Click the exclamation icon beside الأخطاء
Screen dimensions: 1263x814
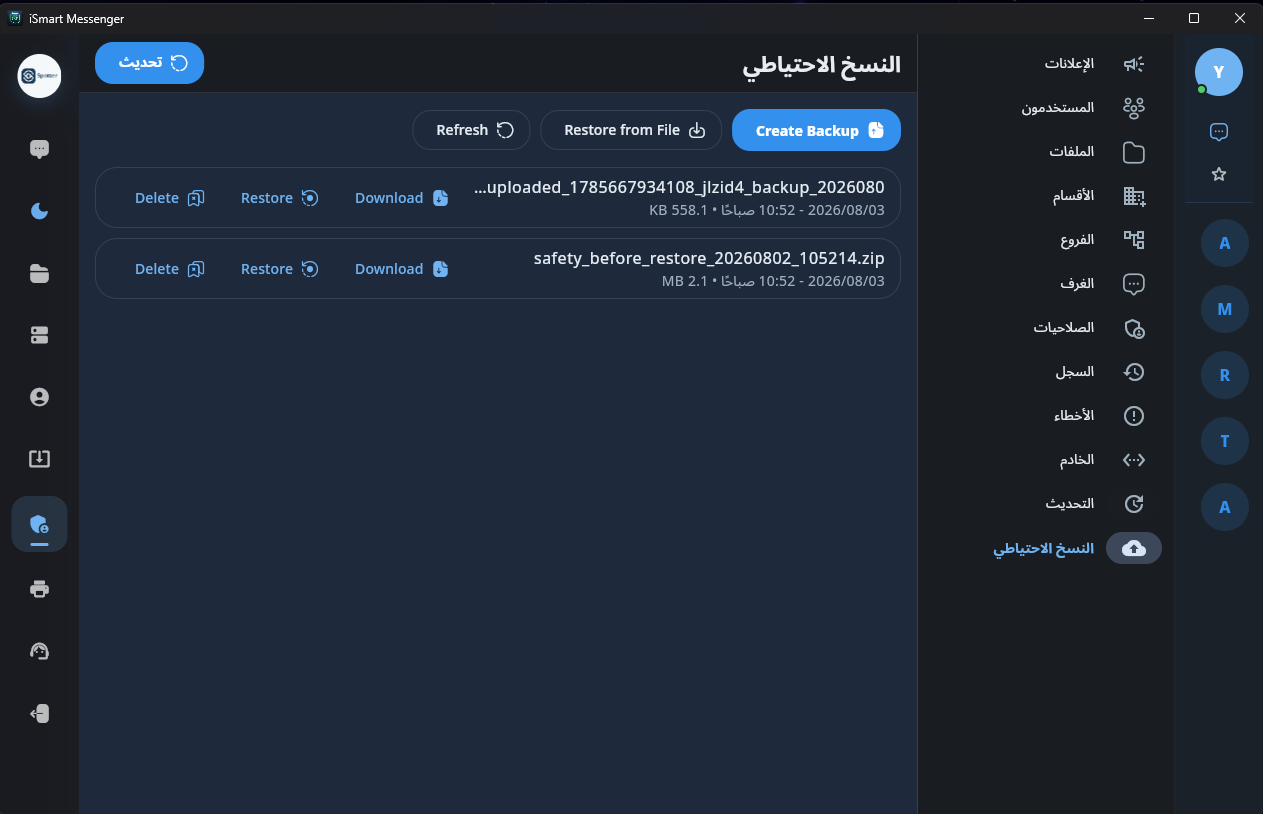tap(1134, 416)
